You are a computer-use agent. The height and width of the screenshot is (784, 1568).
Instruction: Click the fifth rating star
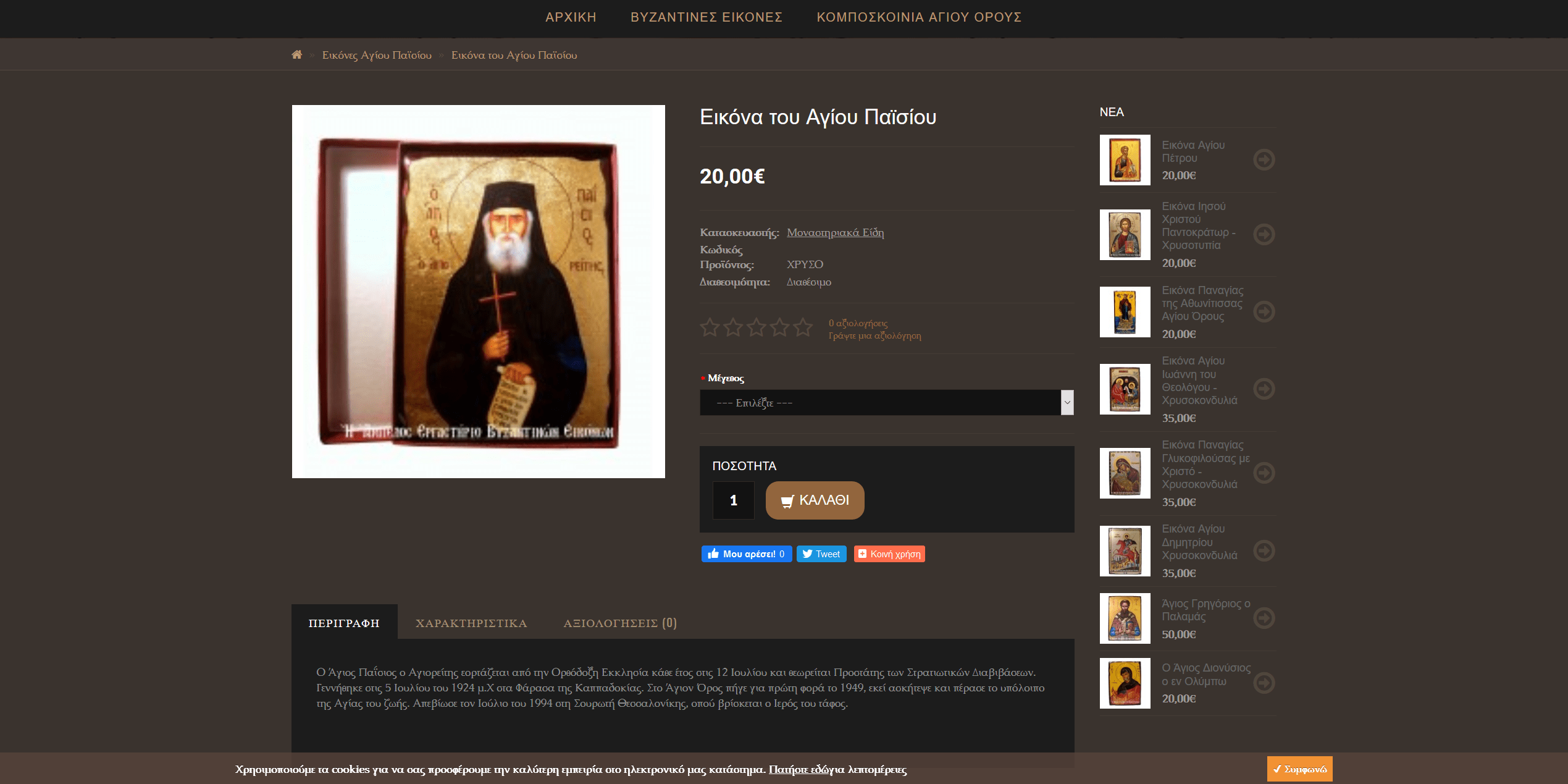pos(803,327)
